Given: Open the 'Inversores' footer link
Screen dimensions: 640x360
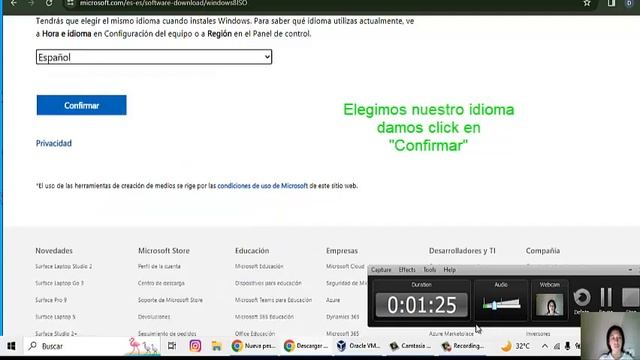Looking at the screenshot, I should tap(538, 333).
